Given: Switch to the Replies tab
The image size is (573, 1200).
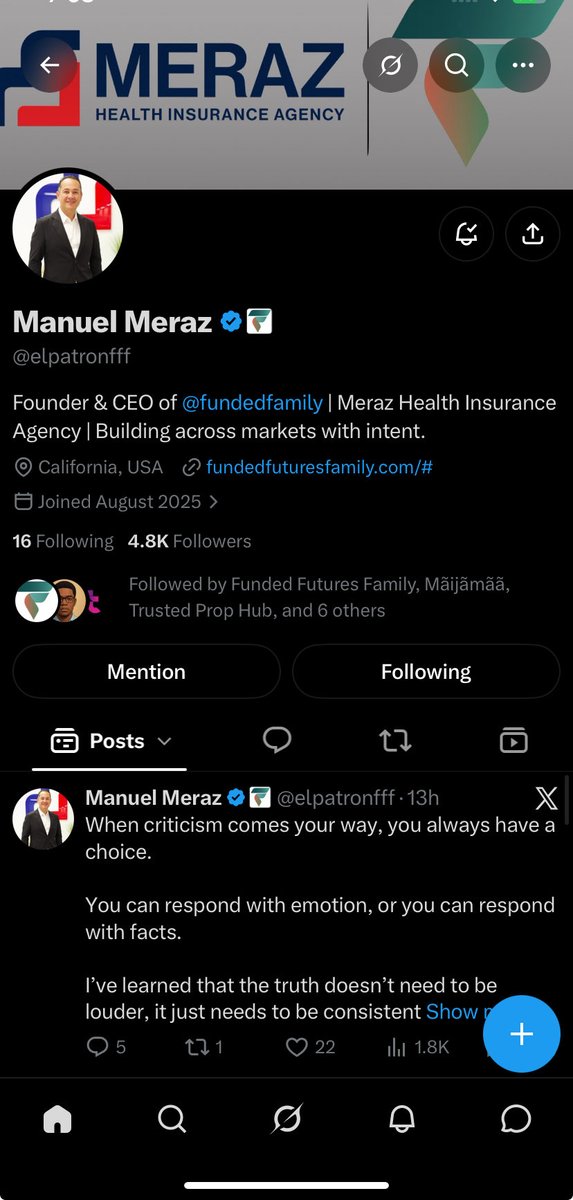Looking at the screenshot, I should [x=277, y=740].
